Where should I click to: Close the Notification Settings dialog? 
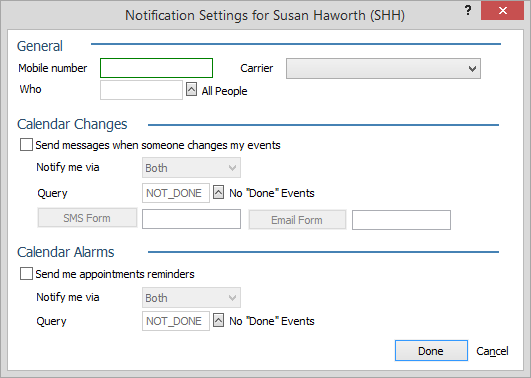pyautogui.click(x=503, y=10)
